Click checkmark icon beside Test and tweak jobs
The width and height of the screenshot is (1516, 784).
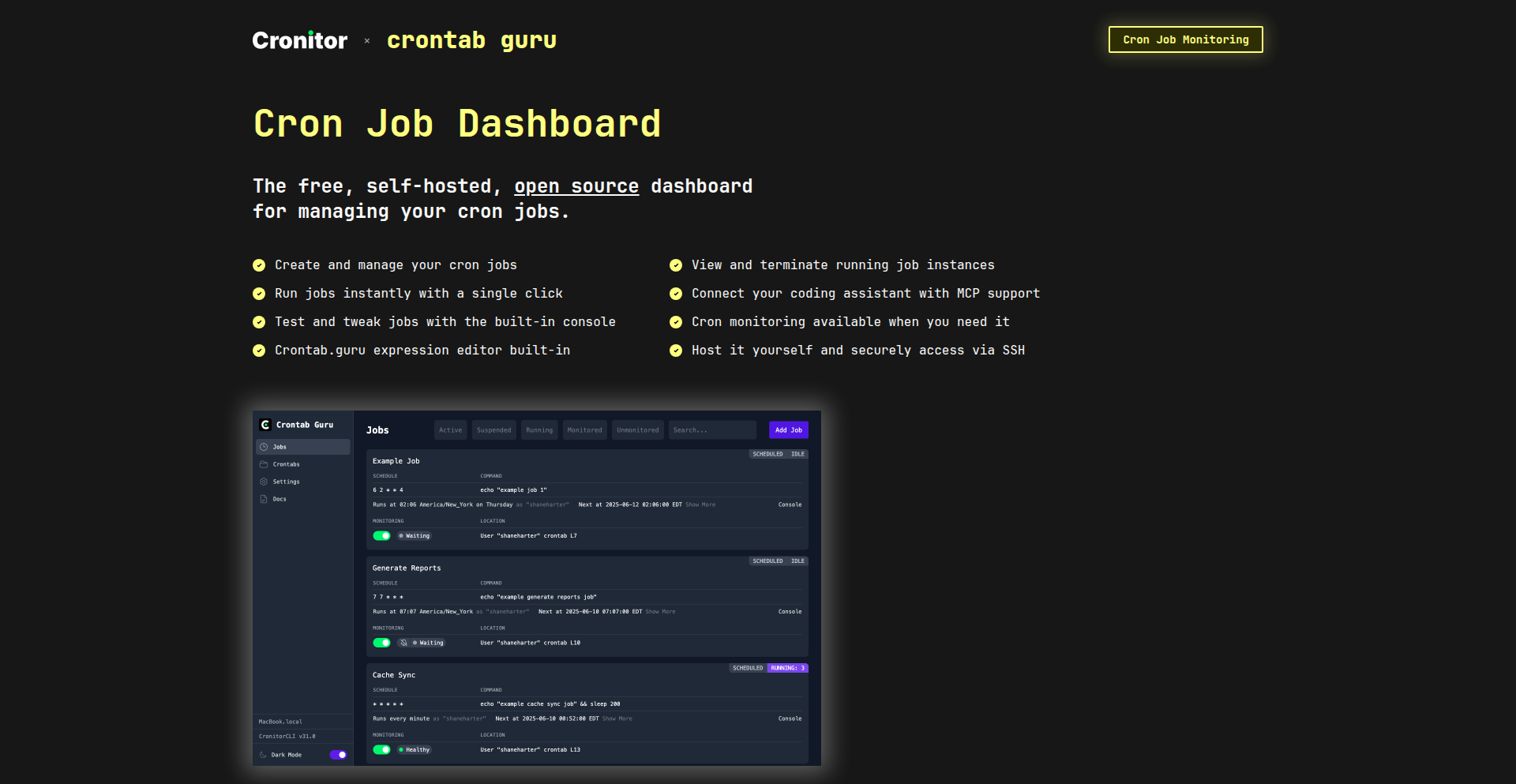point(259,322)
